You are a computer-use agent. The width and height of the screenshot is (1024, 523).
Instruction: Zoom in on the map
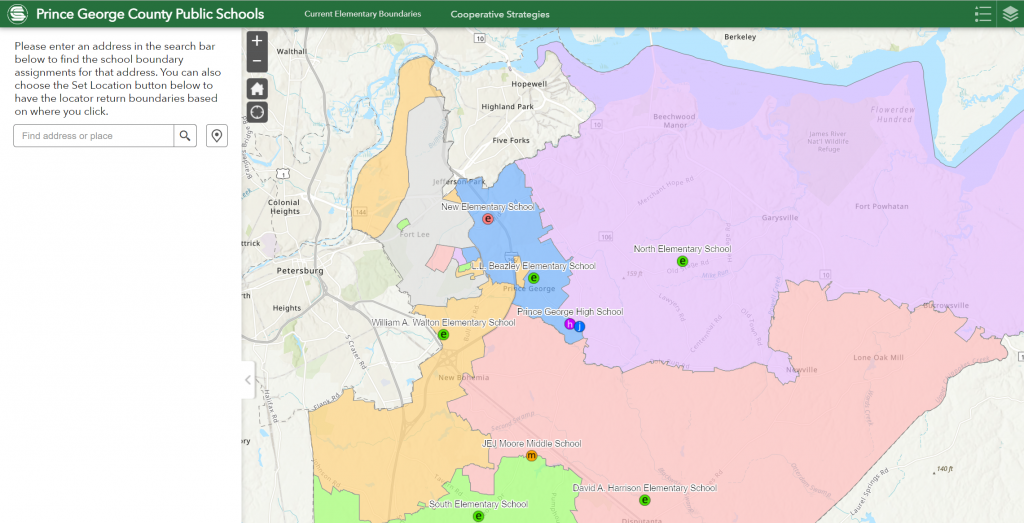click(x=257, y=40)
